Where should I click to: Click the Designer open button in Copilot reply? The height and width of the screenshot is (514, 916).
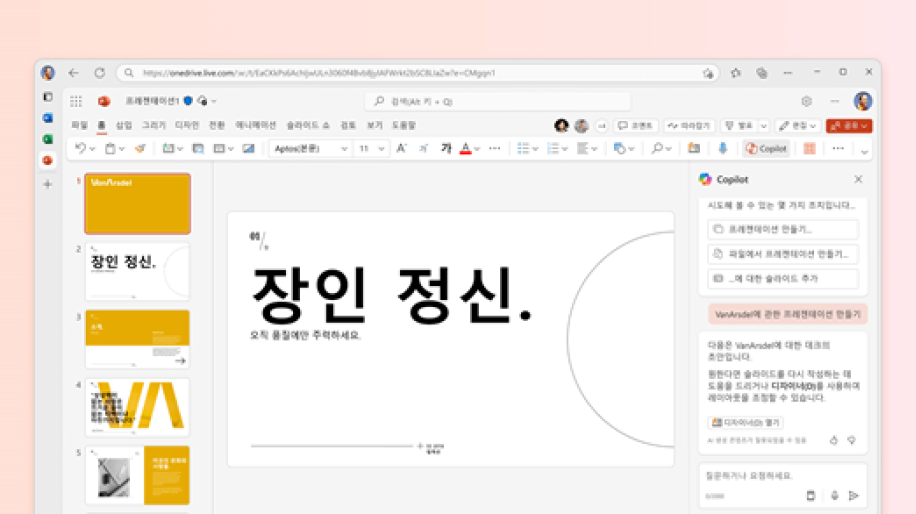745,422
